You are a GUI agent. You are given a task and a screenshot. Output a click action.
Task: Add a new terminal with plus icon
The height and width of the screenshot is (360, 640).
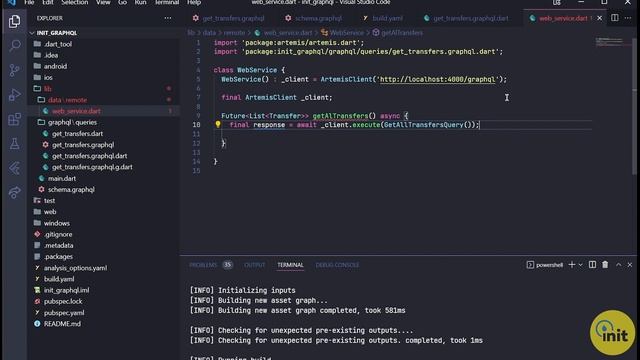[x=571, y=265]
